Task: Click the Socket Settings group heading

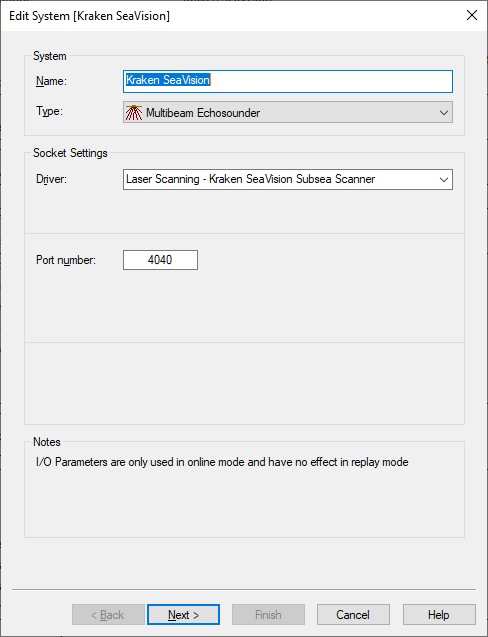Action: 70,153
